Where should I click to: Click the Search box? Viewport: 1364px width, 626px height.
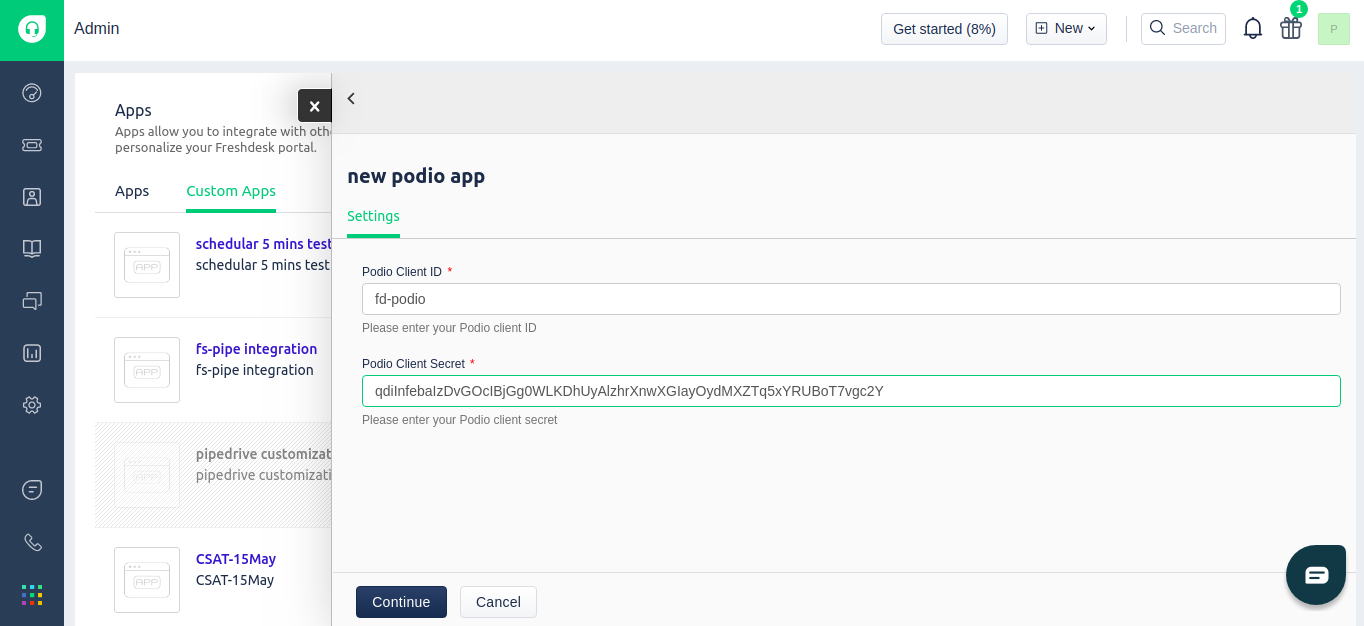coord(1183,28)
